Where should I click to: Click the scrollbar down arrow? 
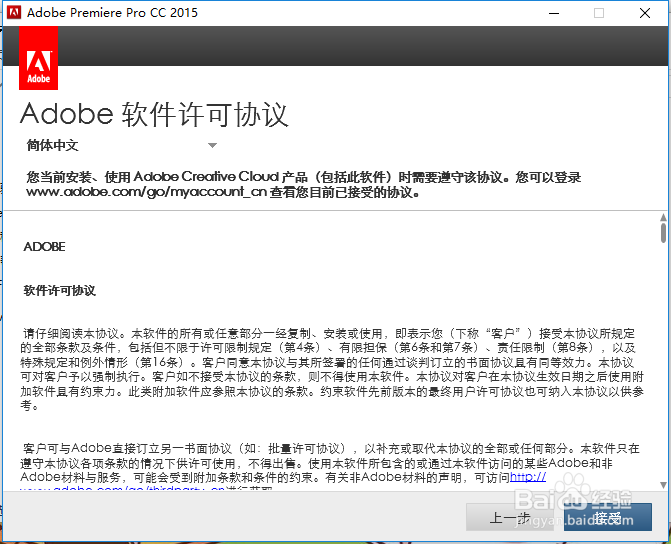[663, 485]
